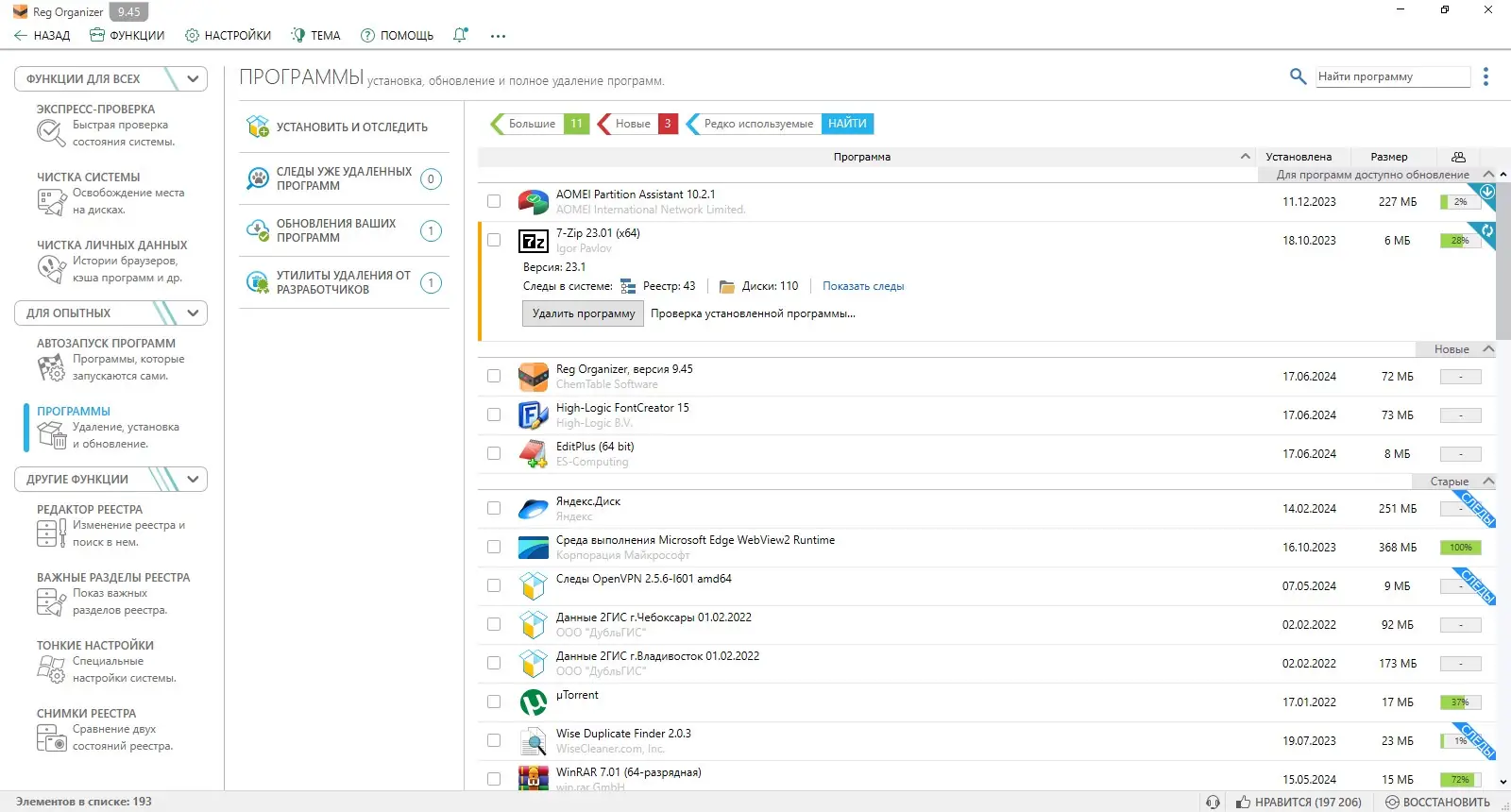Check the AOMEI Partition Assistant checkbox
1511x812 pixels.
pos(494,201)
